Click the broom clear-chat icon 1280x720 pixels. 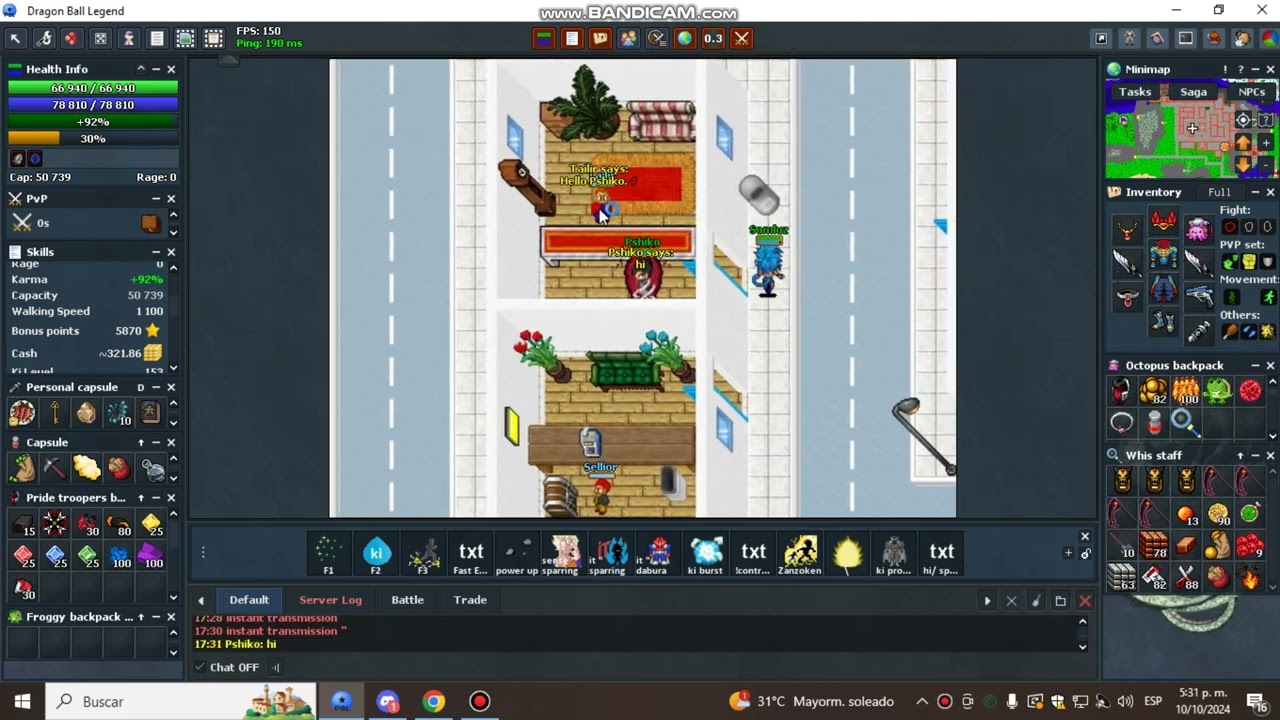click(1036, 601)
